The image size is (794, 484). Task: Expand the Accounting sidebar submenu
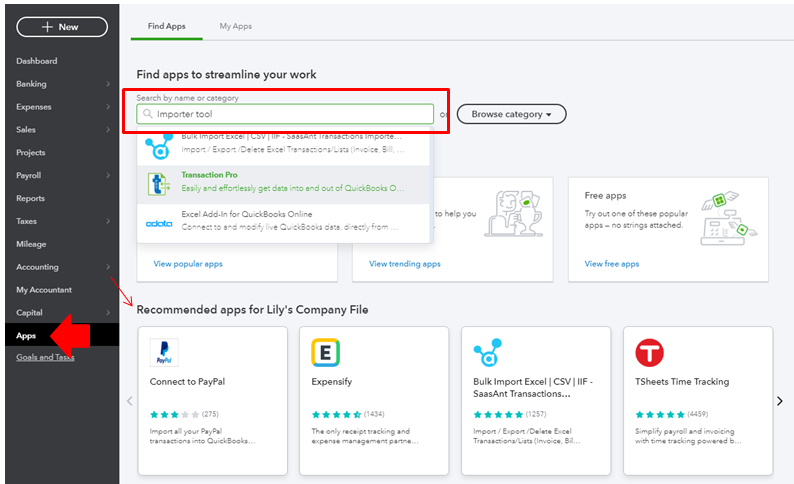pos(108,267)
